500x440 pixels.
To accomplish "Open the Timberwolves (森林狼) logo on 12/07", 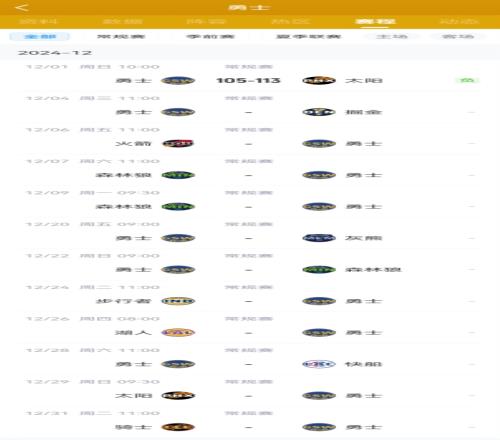I will click(x=178, y=175).
